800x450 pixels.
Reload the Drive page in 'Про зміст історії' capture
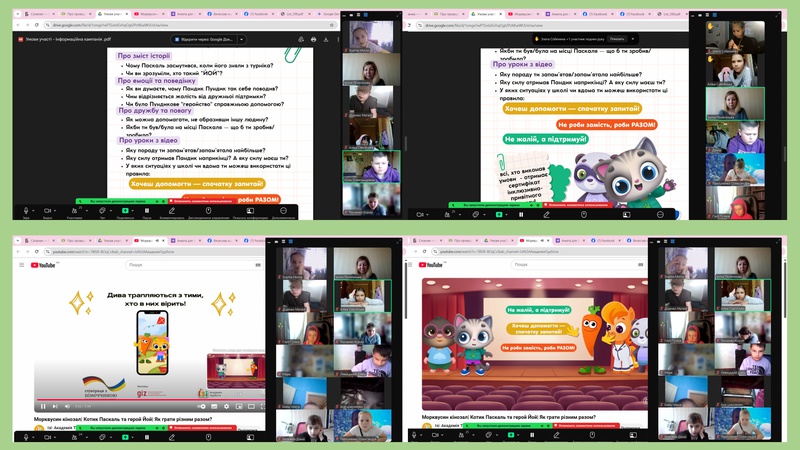[37, 24]
